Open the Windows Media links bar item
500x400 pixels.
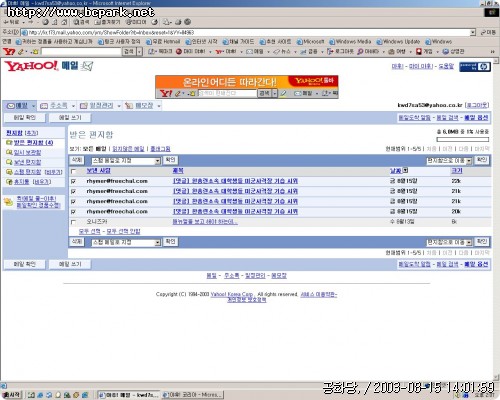pos(350,42)
